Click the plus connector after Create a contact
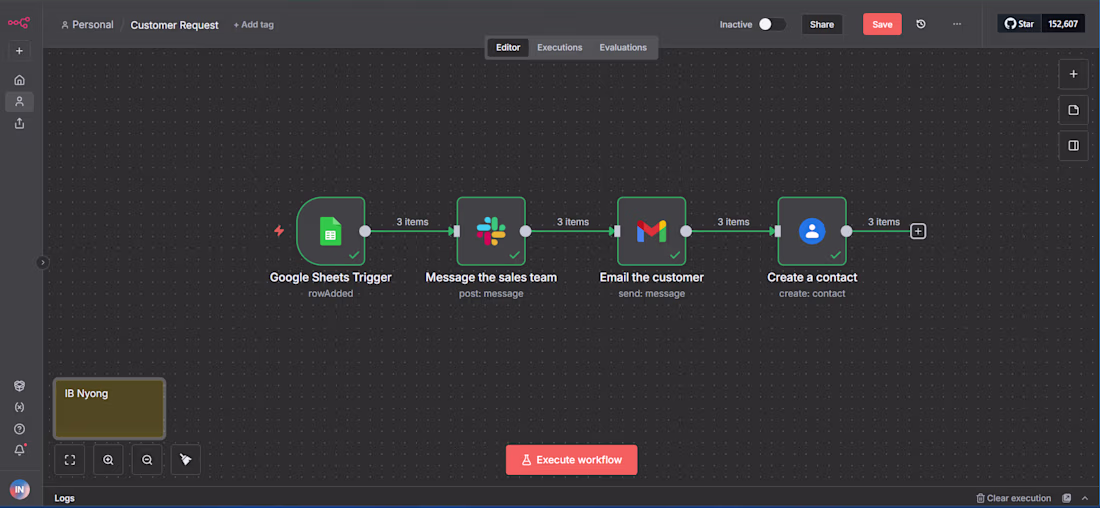Screen dimensions: 1100x508 point(918,231)
